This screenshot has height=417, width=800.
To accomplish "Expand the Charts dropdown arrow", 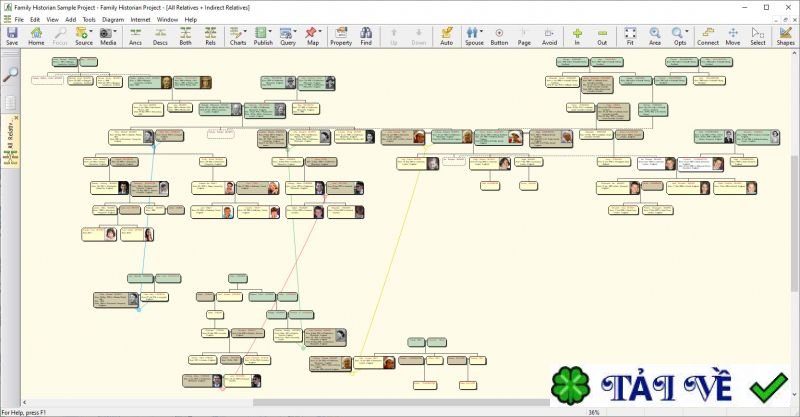I will tap(245, 32).
